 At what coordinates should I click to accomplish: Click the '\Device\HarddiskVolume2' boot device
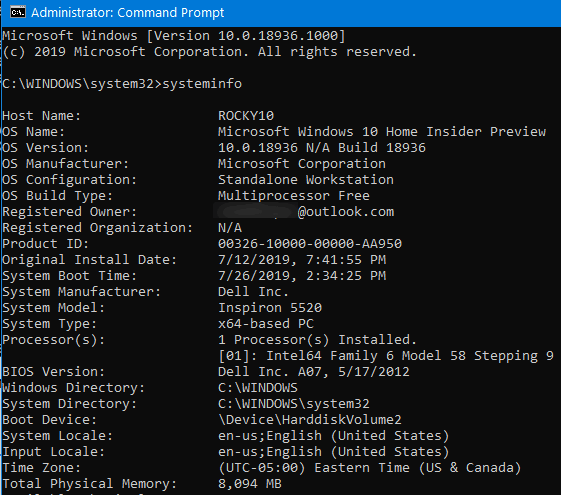(310, 420)
